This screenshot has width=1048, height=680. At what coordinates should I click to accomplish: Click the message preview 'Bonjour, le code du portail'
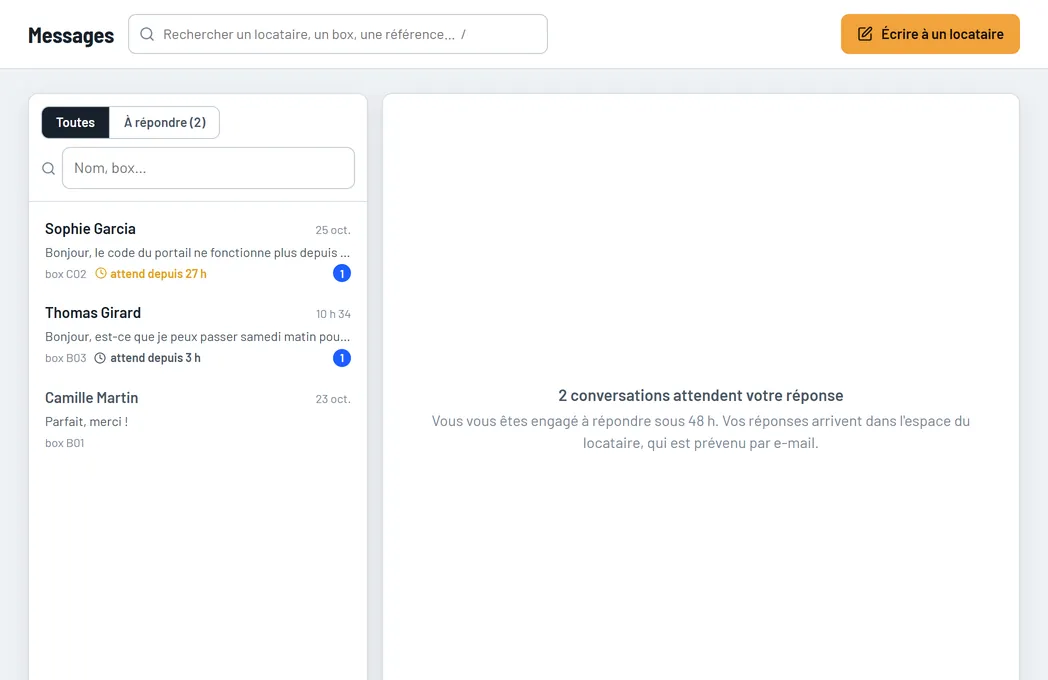197,253
